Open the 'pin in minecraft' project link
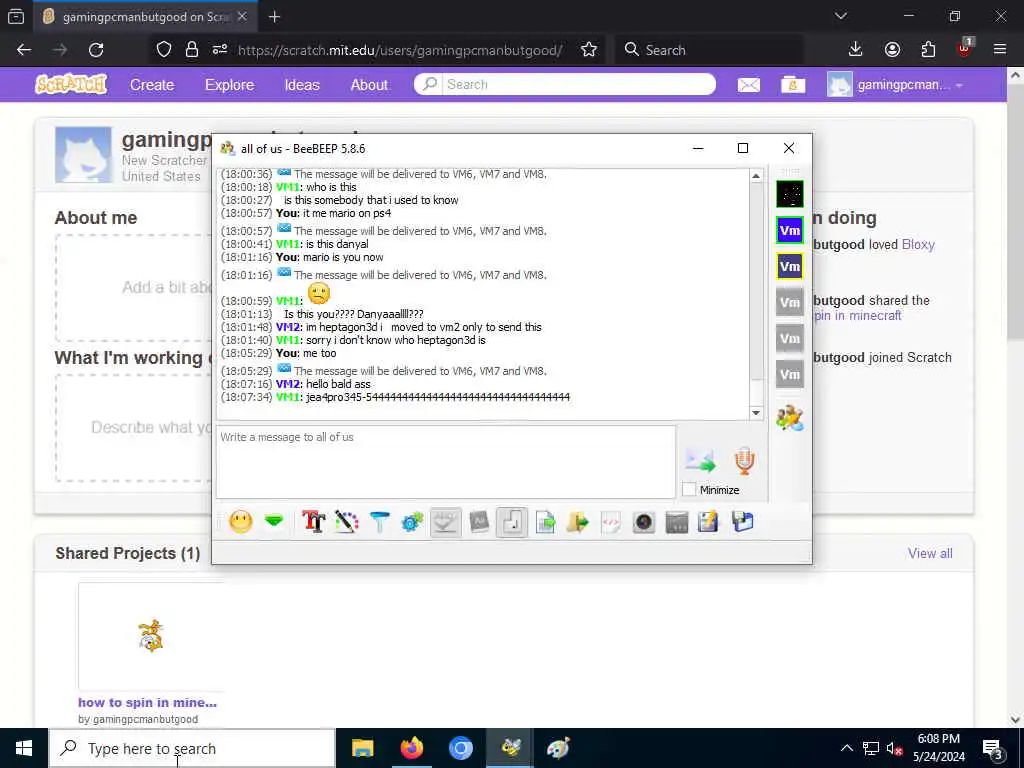The width and height of the screenshot is (1024, 768). tap(857, 315)
